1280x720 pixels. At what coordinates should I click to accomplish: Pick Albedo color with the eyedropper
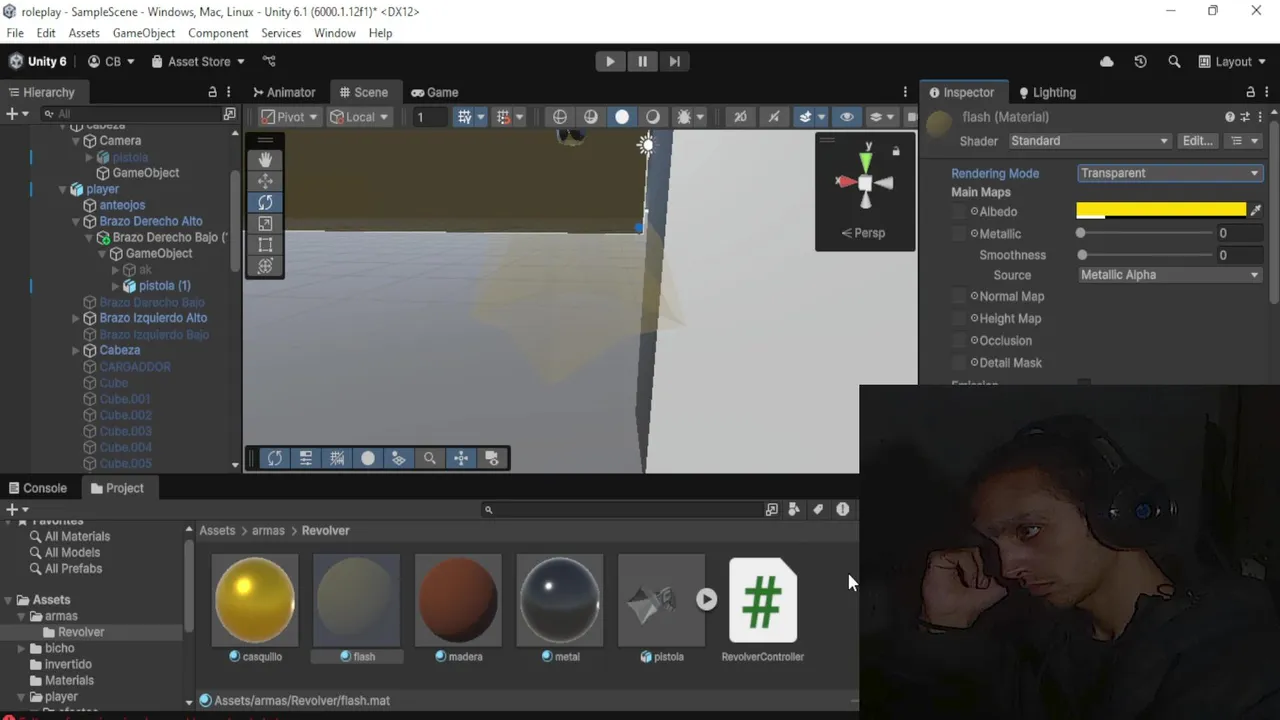pos(1256,211)
